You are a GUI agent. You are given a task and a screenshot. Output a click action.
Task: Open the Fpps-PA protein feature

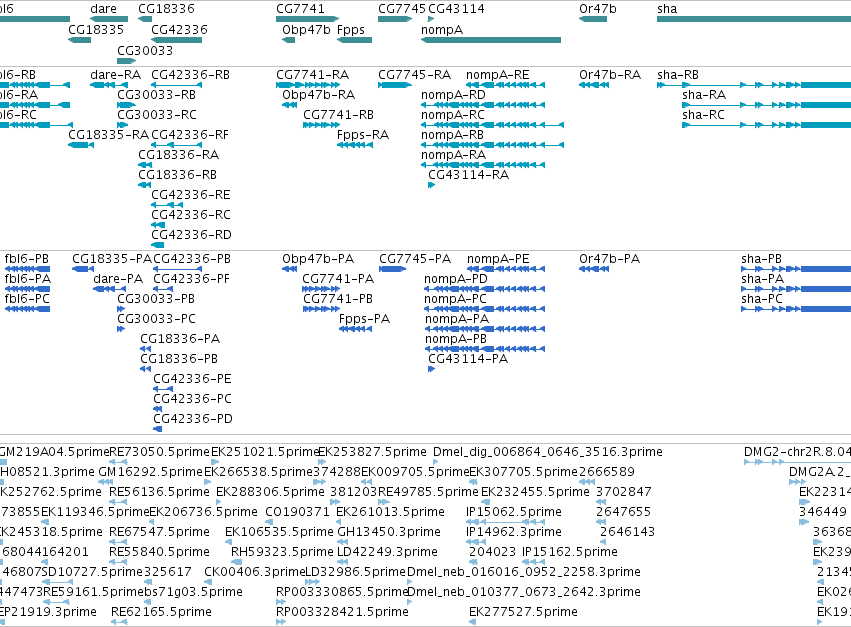coord(355,329)
